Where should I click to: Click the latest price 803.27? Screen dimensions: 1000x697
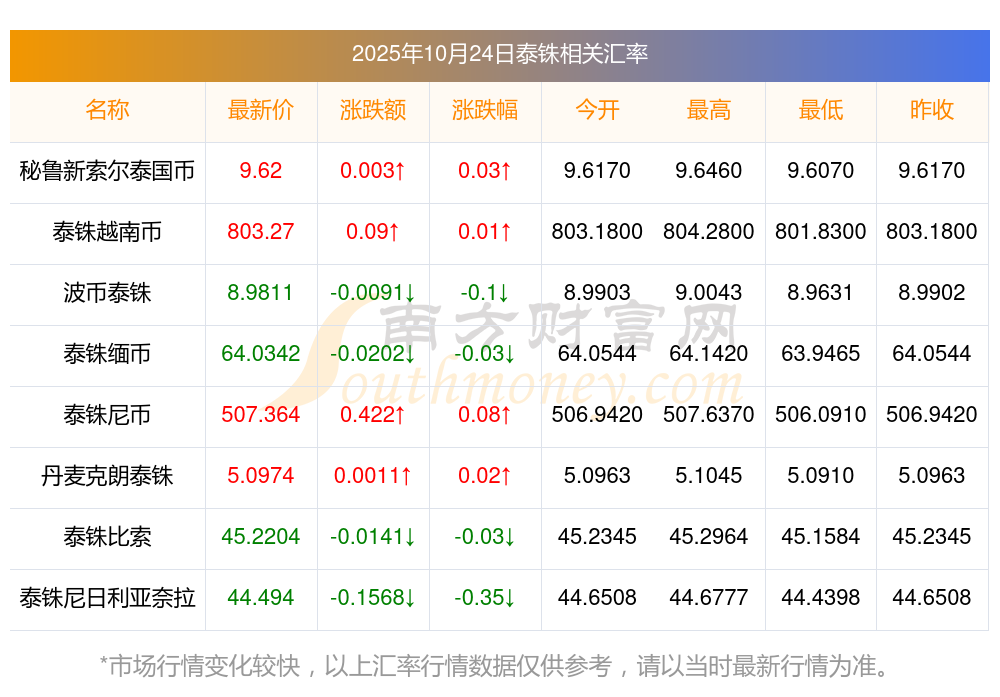point(261,232)
